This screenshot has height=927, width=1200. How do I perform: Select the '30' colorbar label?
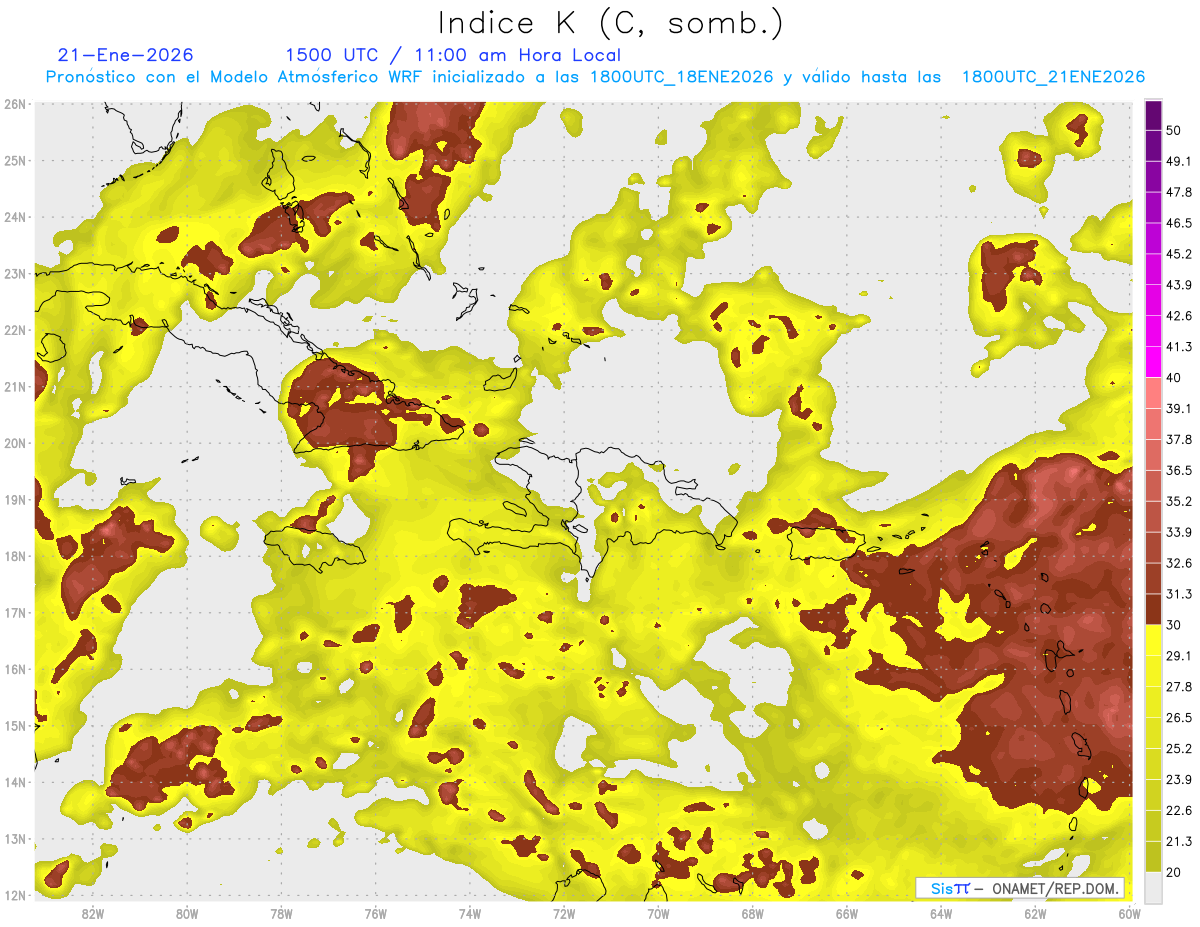pos(1175,625)
